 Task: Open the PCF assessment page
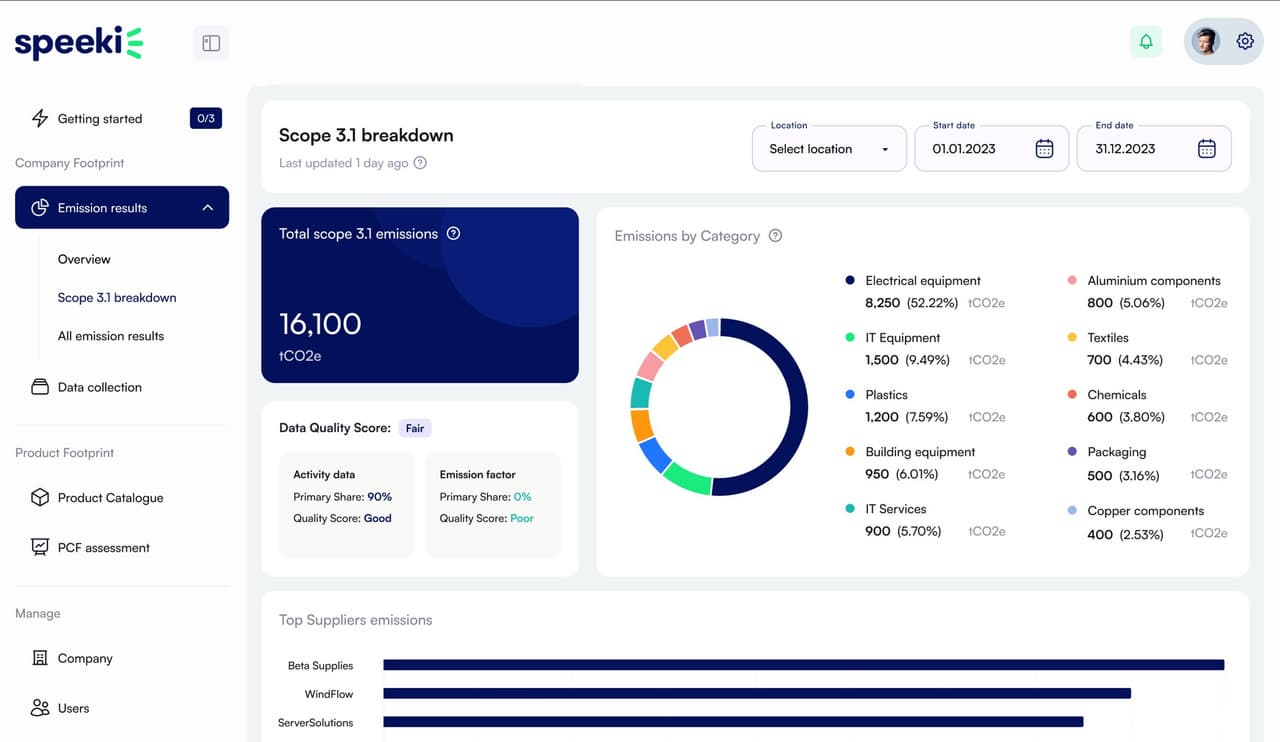[x=104, y=548]
